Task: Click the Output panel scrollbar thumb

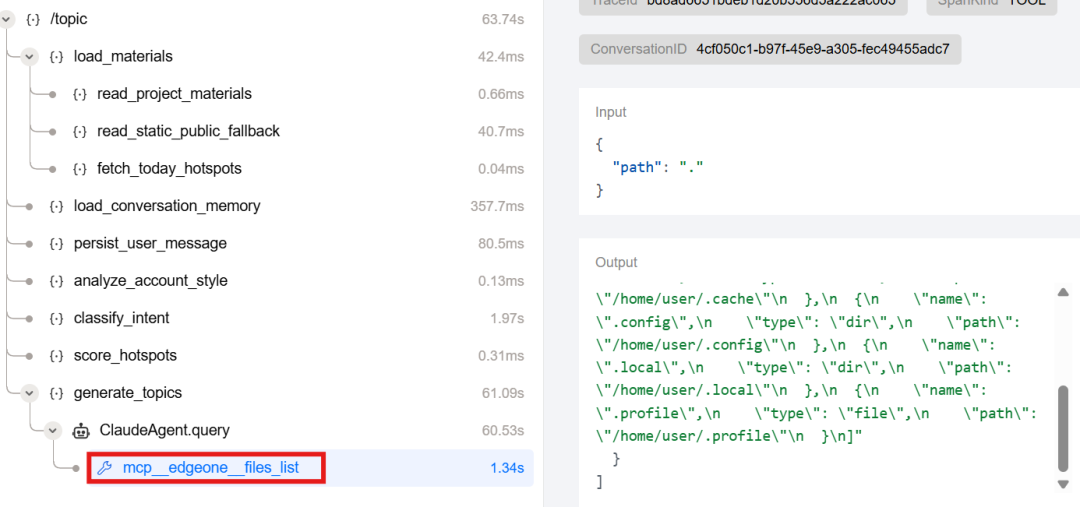Action: click(x=1063, y=428)
